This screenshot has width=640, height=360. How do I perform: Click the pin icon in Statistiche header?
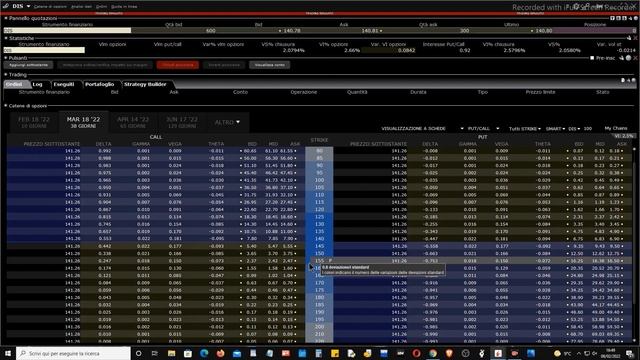[629, 38]
